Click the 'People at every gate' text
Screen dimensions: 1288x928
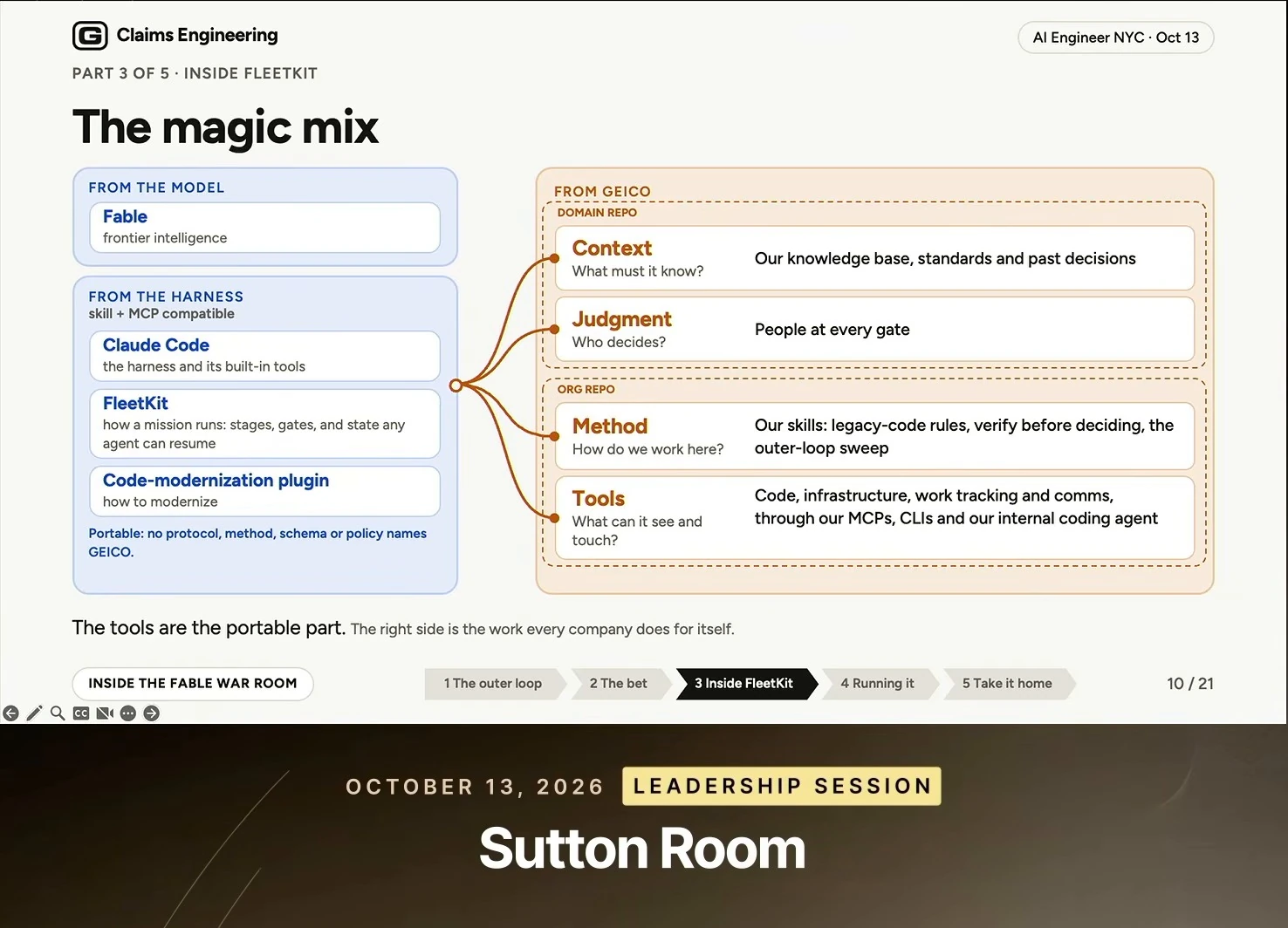(832, 330)
